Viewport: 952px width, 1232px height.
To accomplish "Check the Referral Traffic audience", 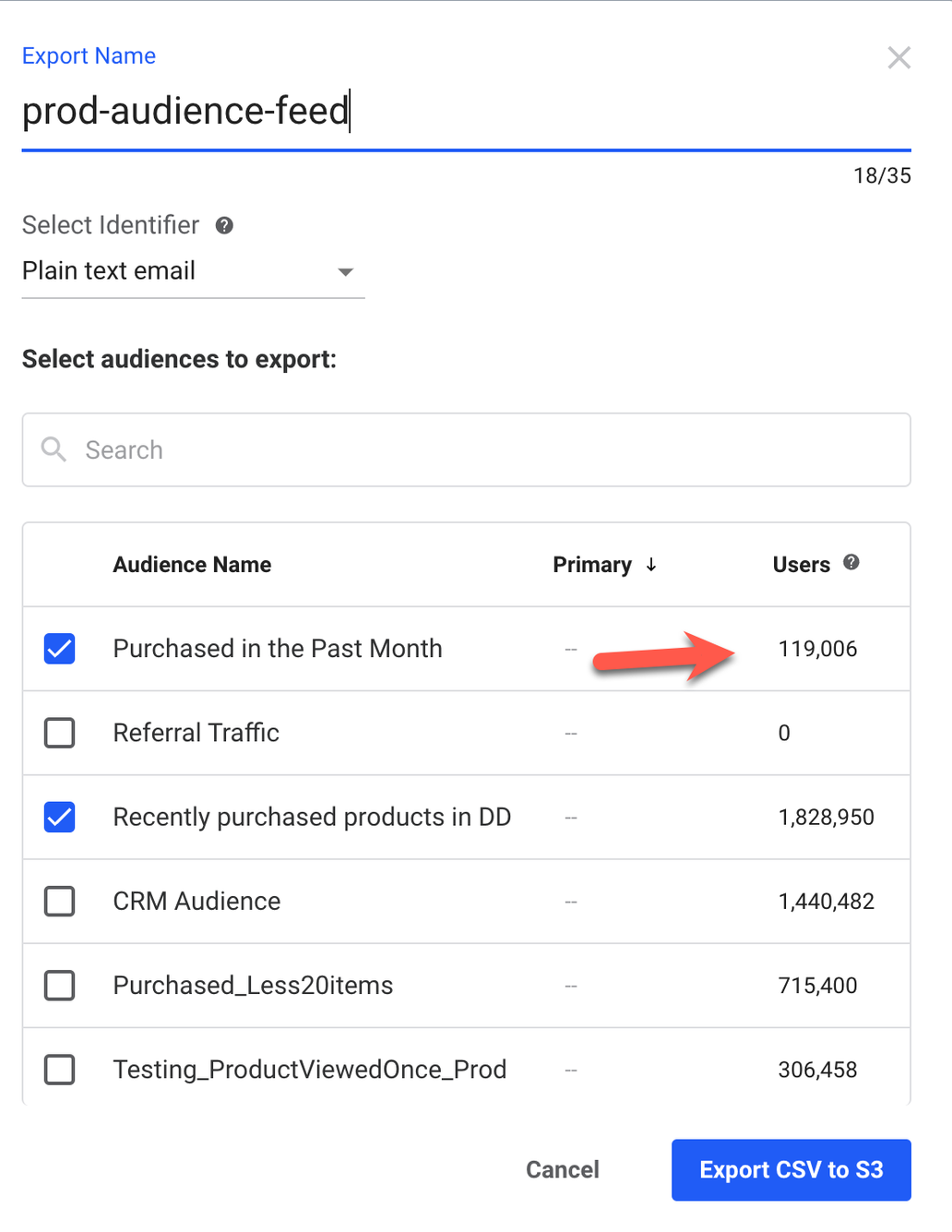I will click(60, 733).
